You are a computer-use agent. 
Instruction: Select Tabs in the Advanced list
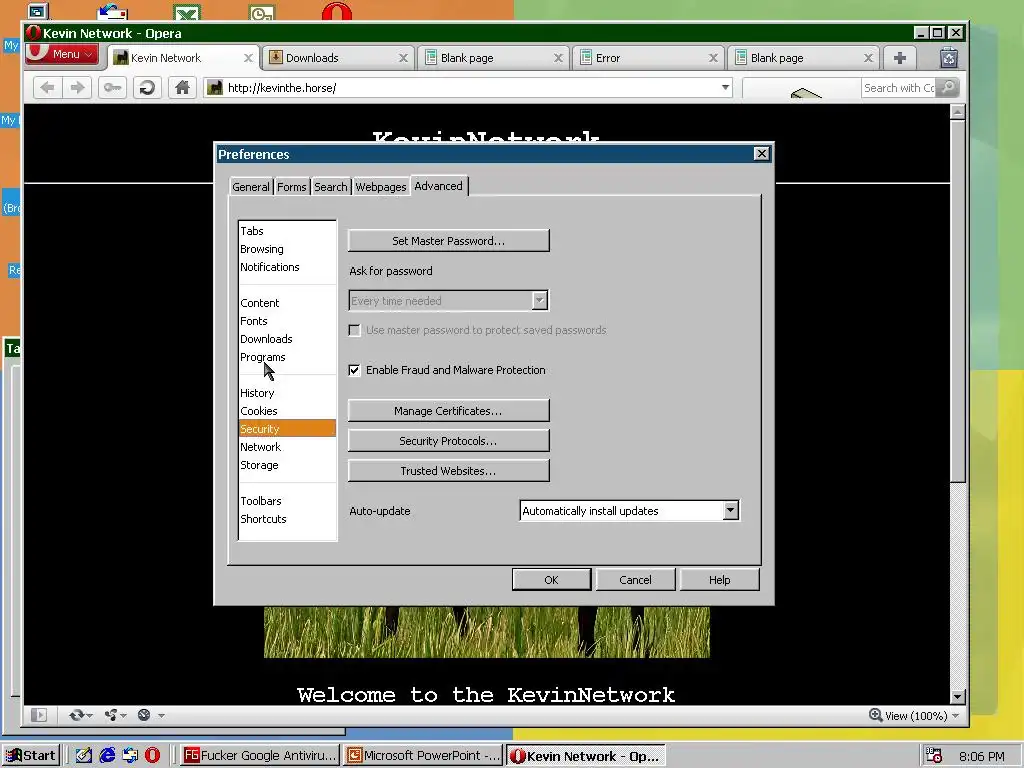(287, 231)
